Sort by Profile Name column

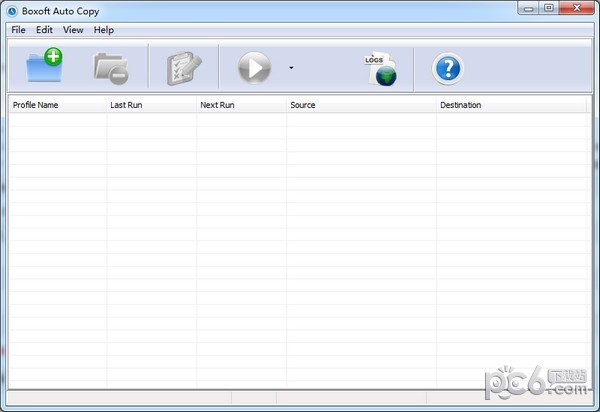click(58, 105)
